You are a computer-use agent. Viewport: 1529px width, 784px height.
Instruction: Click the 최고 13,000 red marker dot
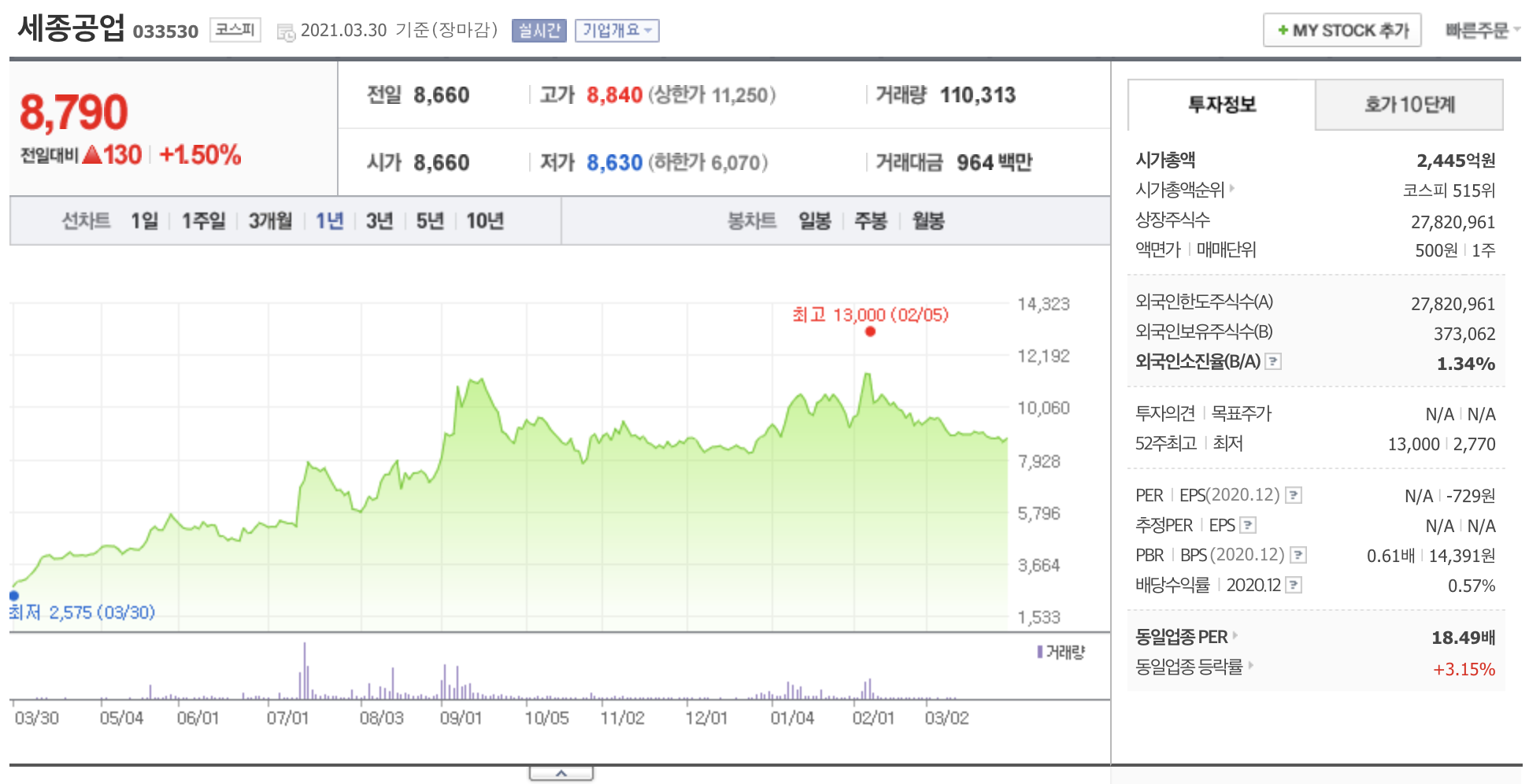click(870, 331)
